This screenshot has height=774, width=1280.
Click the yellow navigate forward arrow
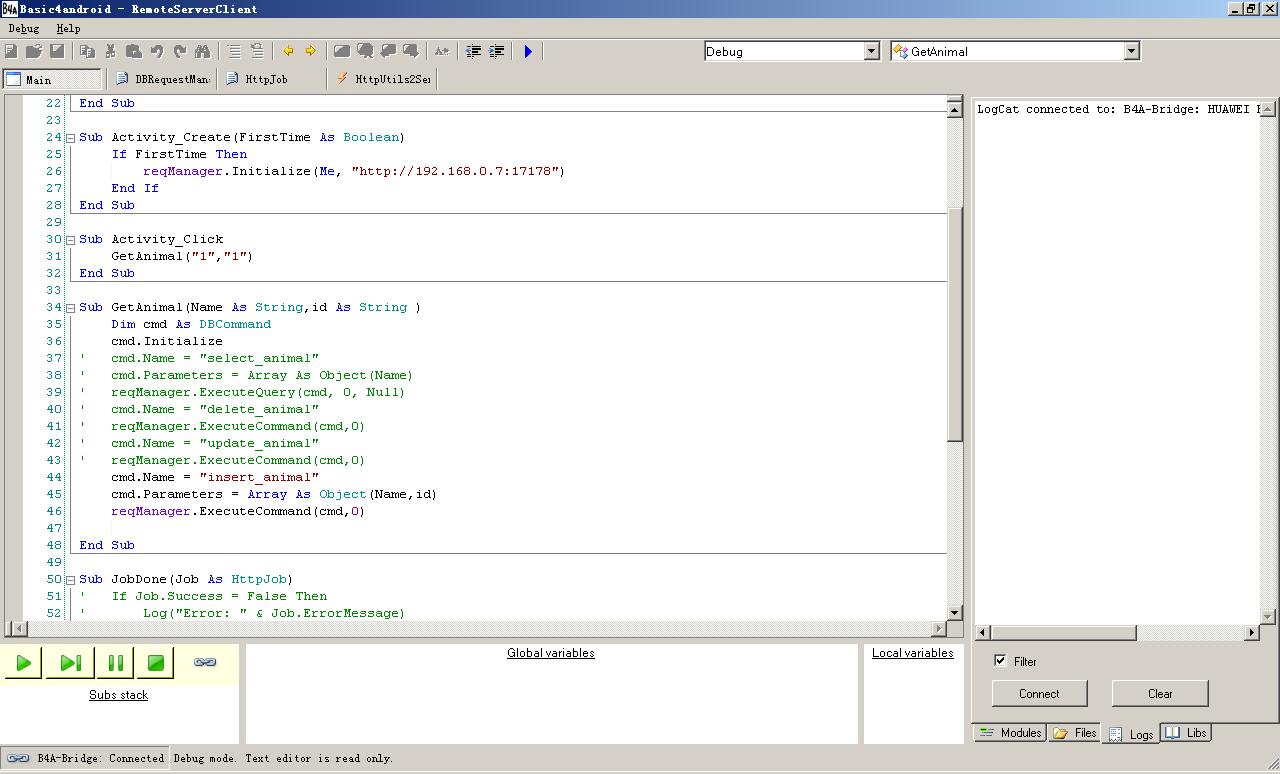(310, 51)
